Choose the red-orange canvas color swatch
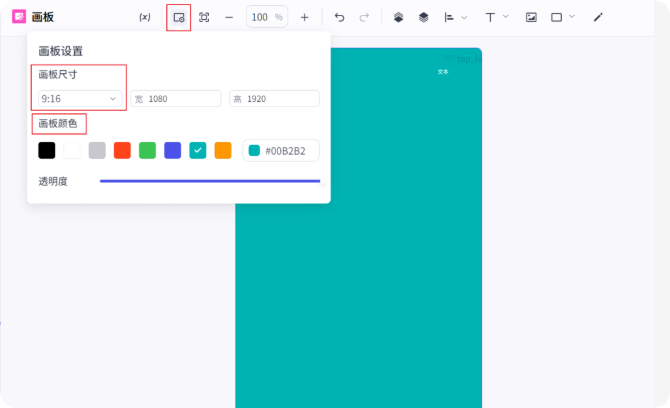Image resolution: width=670 pixels, height=408 pixels. 122,150
